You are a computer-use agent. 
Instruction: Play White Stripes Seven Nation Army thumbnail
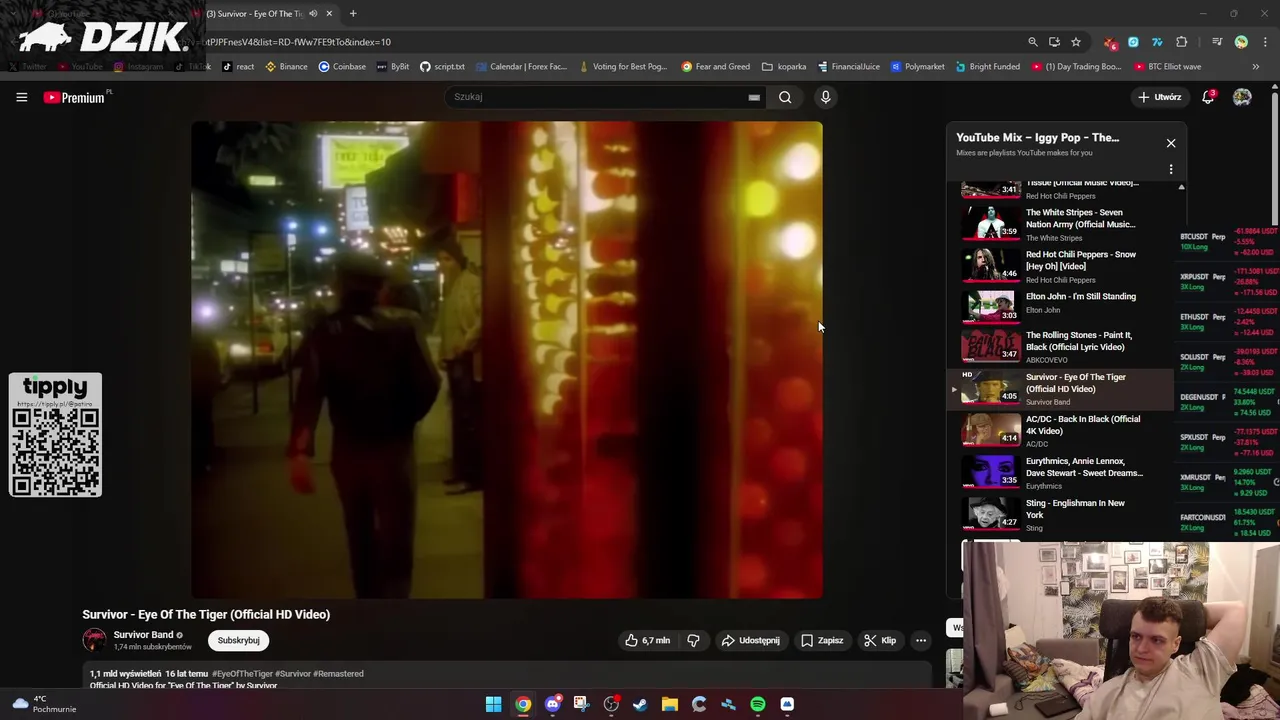[x=990, y=223]
